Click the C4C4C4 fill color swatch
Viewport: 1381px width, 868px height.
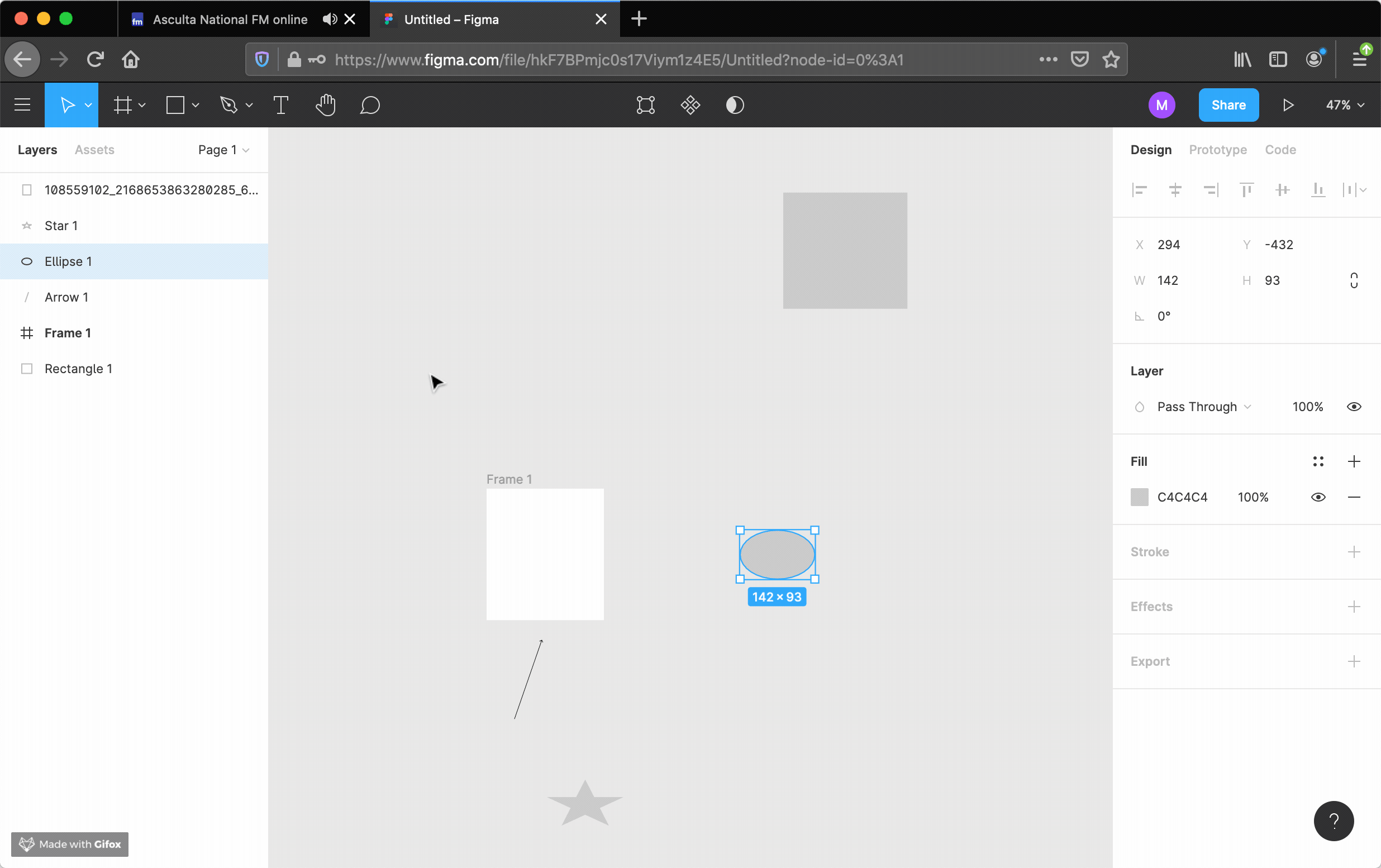[1139, 497]
